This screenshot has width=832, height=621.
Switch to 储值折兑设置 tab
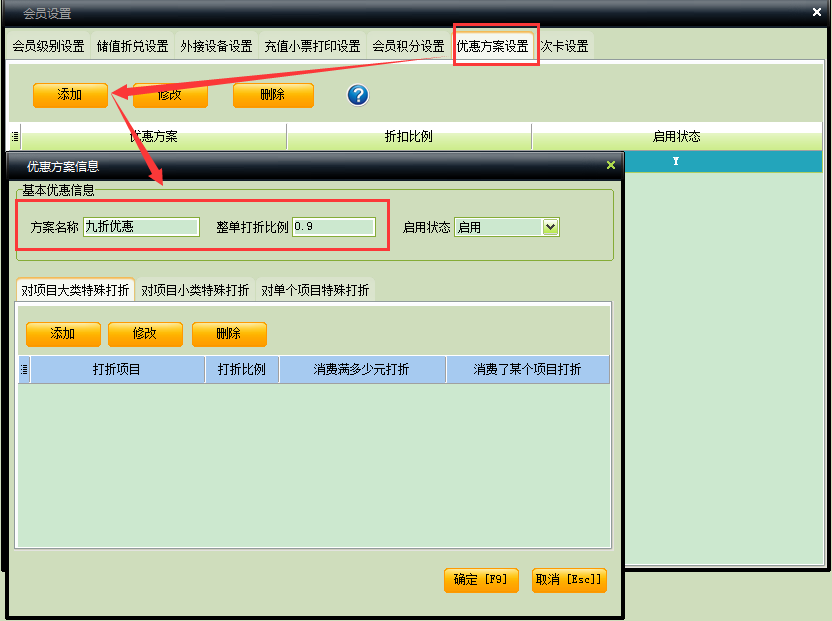coord(132,47)
